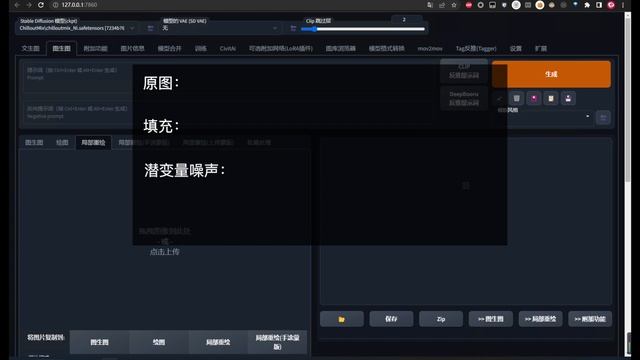Click the Zip button
640x360 pixels.
click(x=441, y=319)
